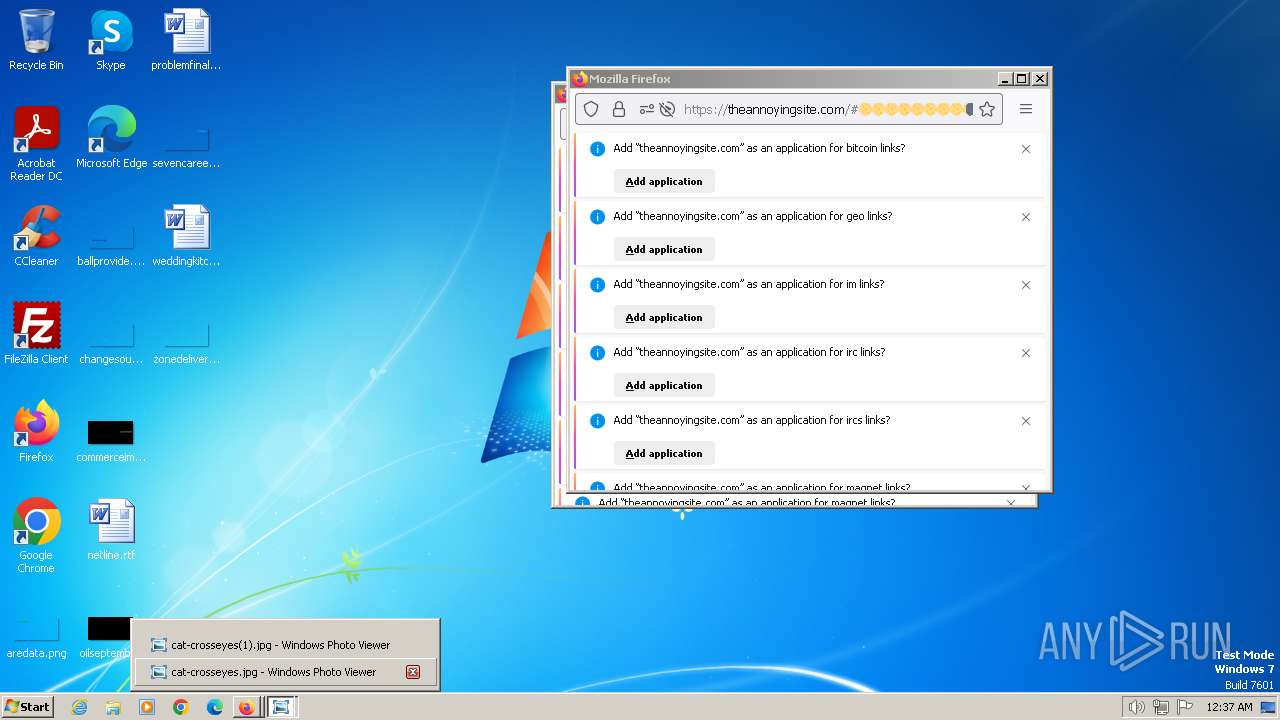
Task: Select Microsoft Edge desktop shortcut
Action: click(111, 138)
